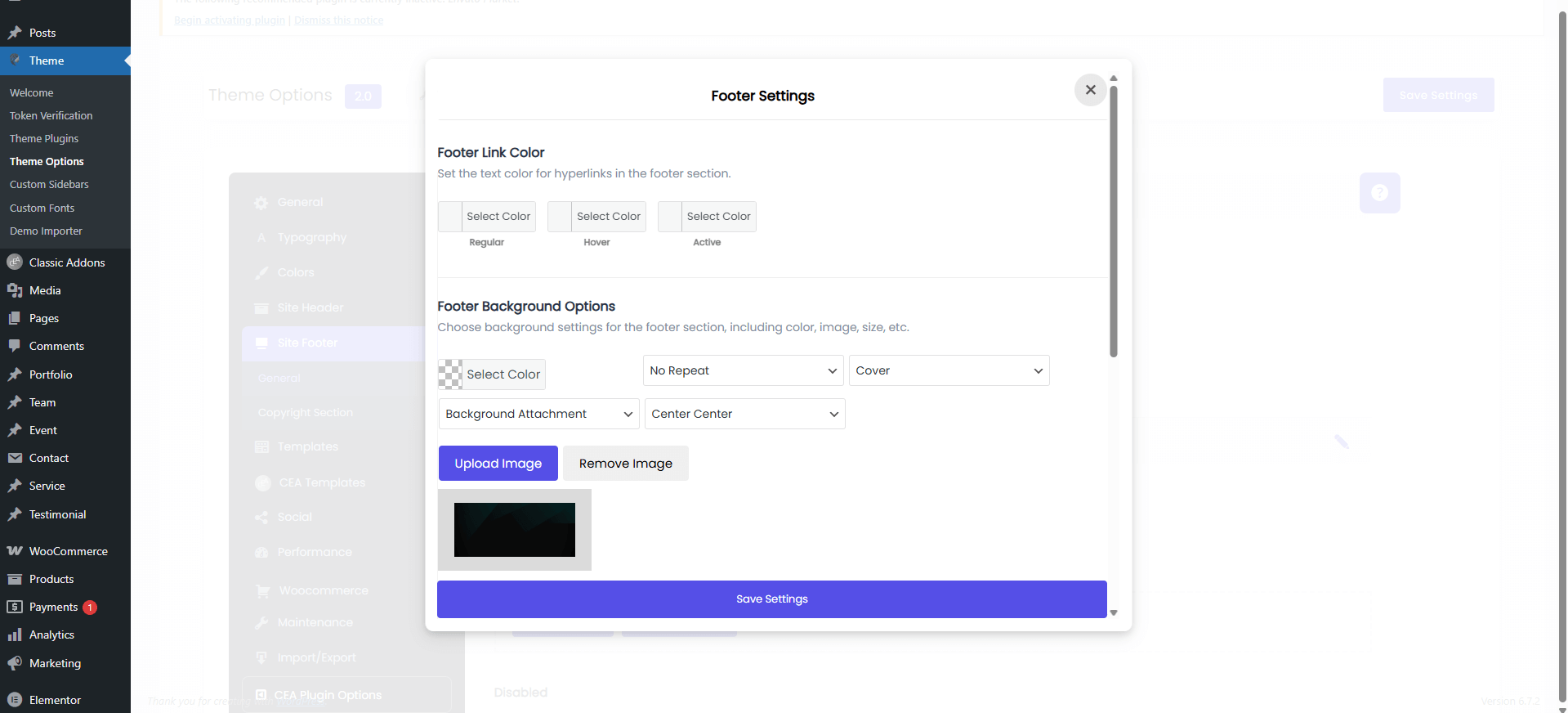1568x713 pixels.
Task: Expand the Cover background size dropdown
Action: (949, 370)
